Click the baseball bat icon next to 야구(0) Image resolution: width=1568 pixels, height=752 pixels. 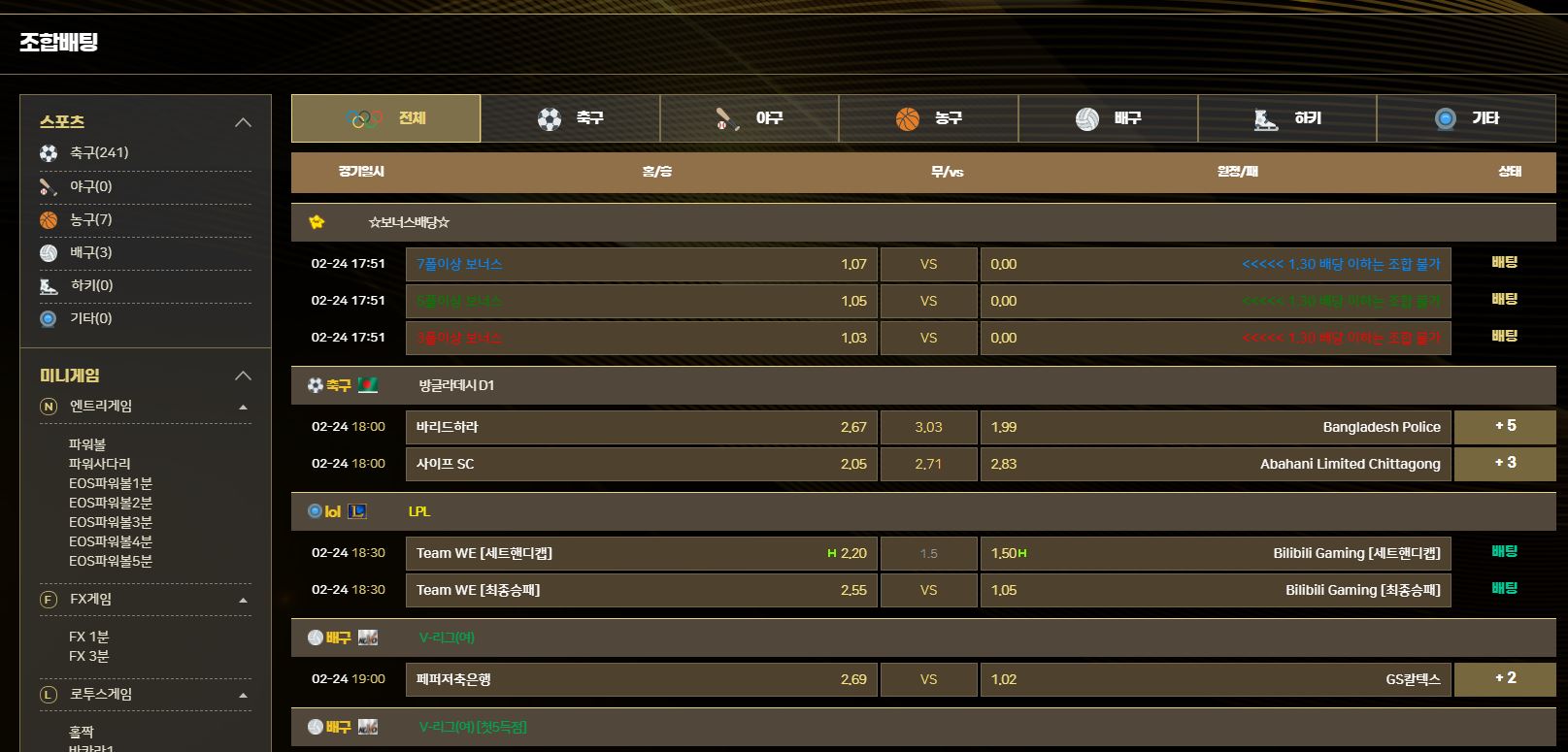(49, 186)
